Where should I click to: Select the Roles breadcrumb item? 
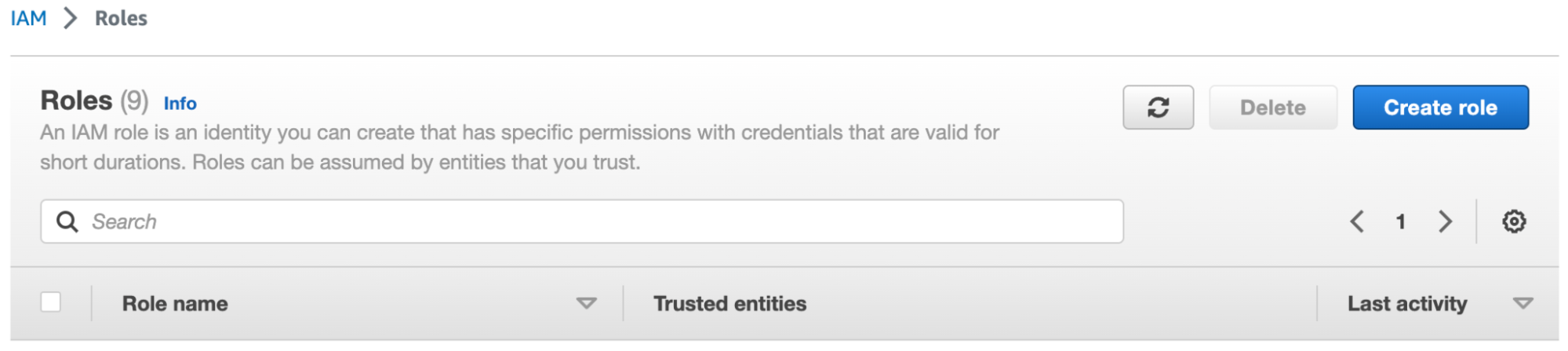[121, 18]
